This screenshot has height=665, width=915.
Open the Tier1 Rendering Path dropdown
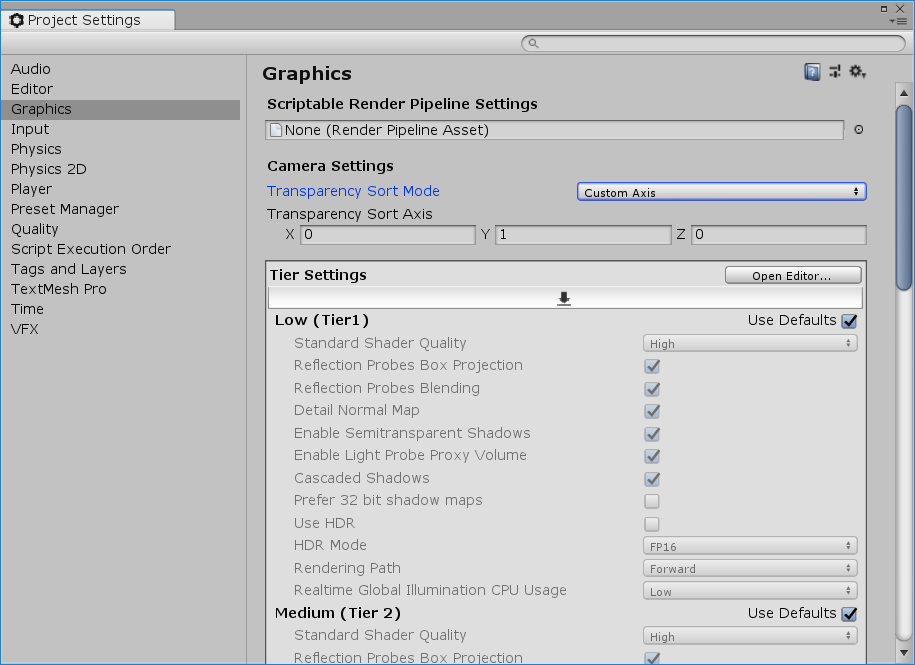coord(749,569)
